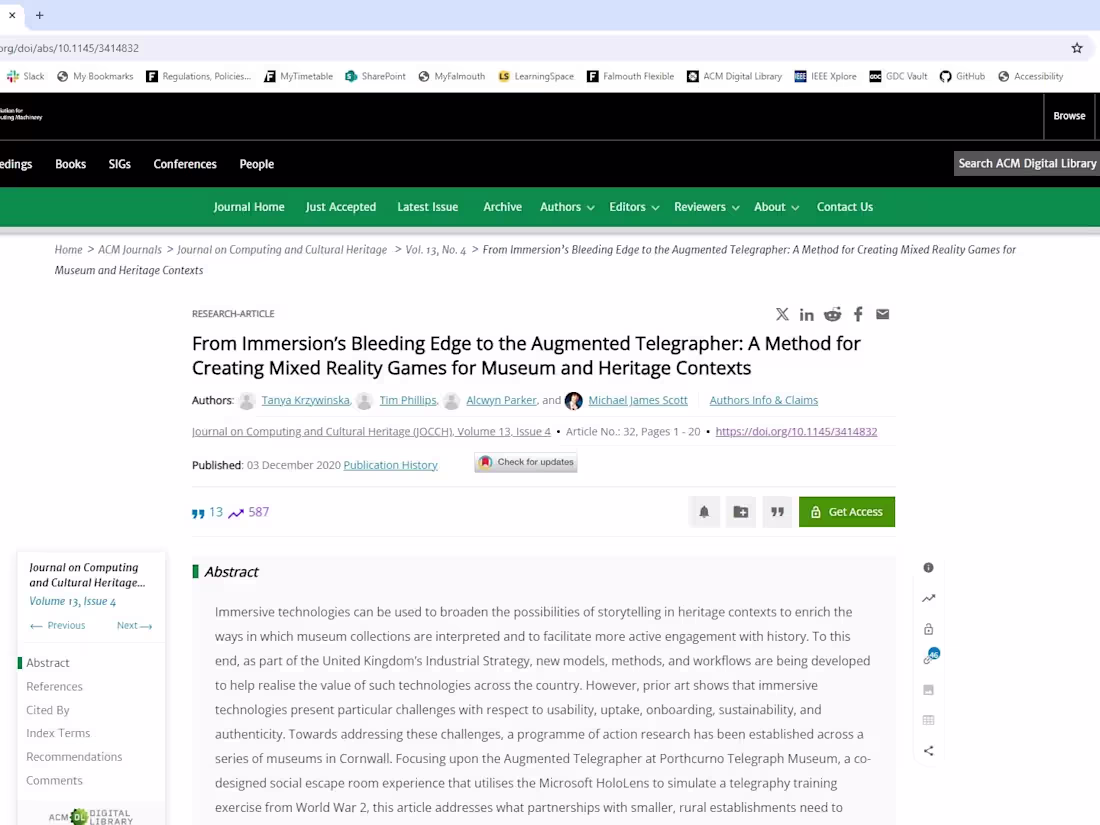This screenshot has width=1100, height=825.
Task: Open the Accessibility bookmark
Action: (1031, 76)
